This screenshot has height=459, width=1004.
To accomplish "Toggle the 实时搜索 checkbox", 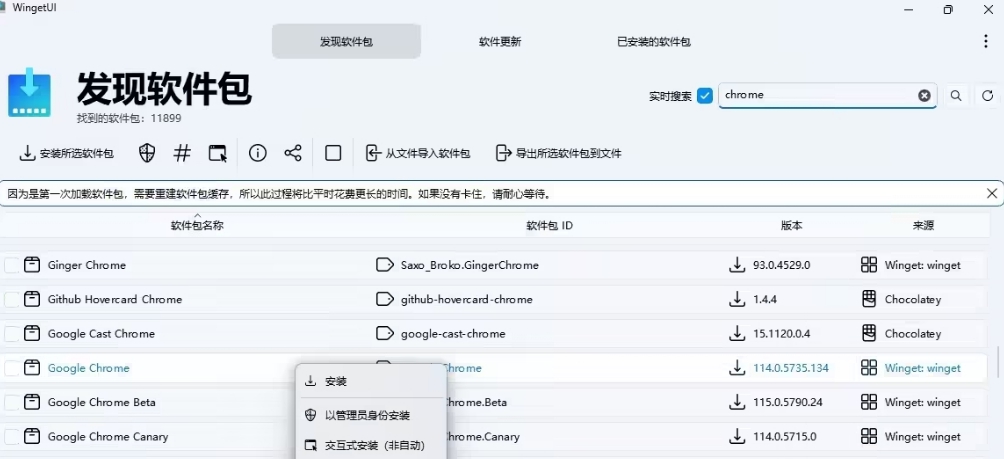I will click(705, 96).
